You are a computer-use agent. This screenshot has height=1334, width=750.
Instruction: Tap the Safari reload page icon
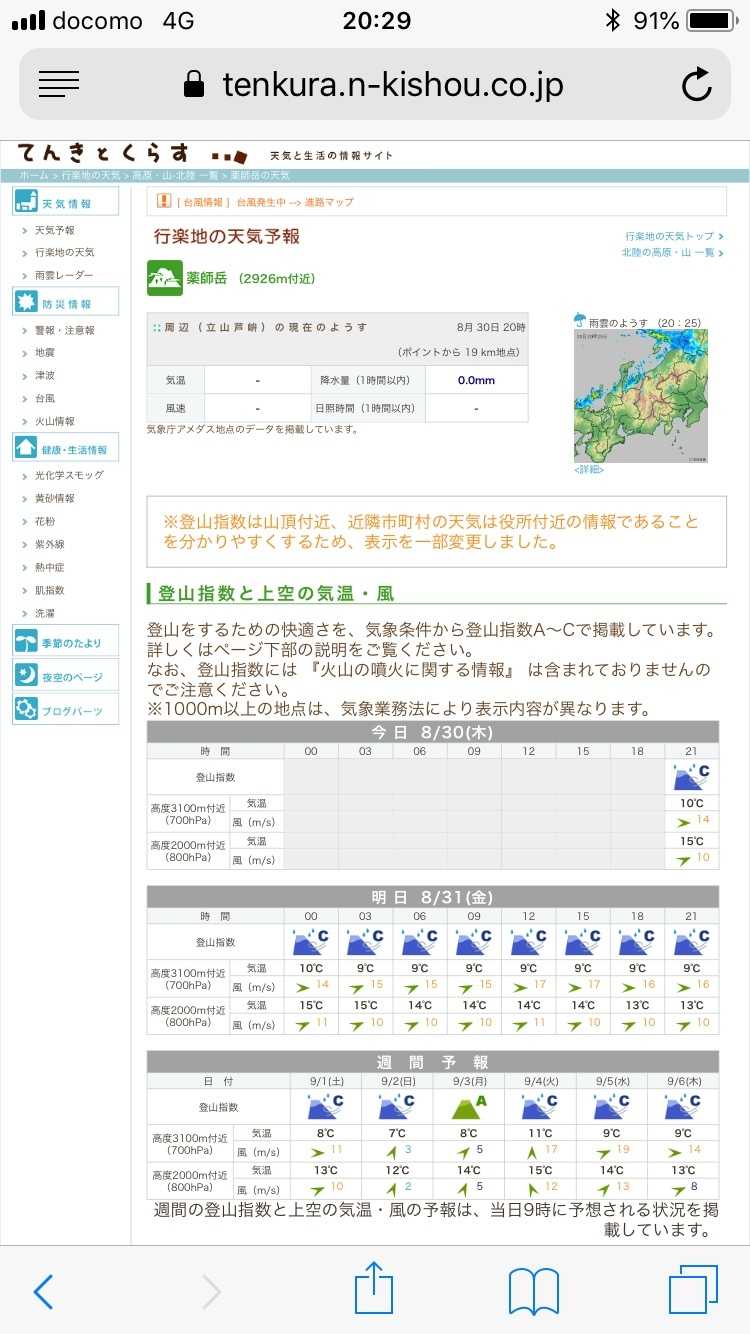tap(696, 85)
